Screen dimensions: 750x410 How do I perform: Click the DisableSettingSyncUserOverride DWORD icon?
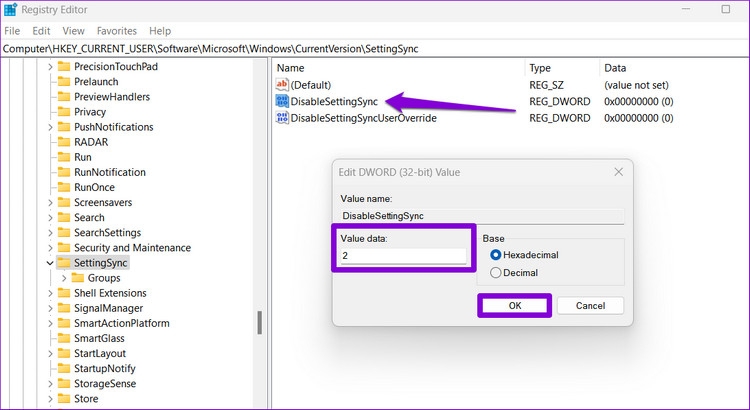(x=282, y=118)
